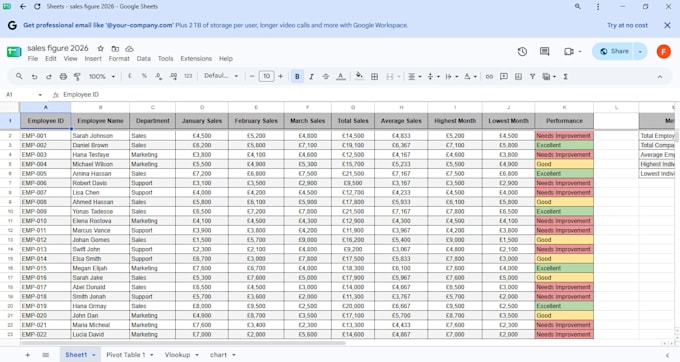
Task: Open the fill color picker
Action: [359, 76]
